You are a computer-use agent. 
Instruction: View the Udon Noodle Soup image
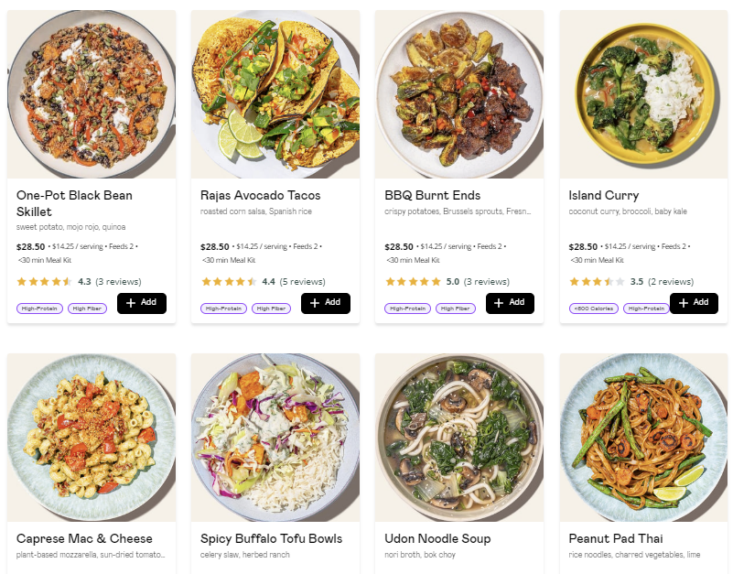point(459,438)
